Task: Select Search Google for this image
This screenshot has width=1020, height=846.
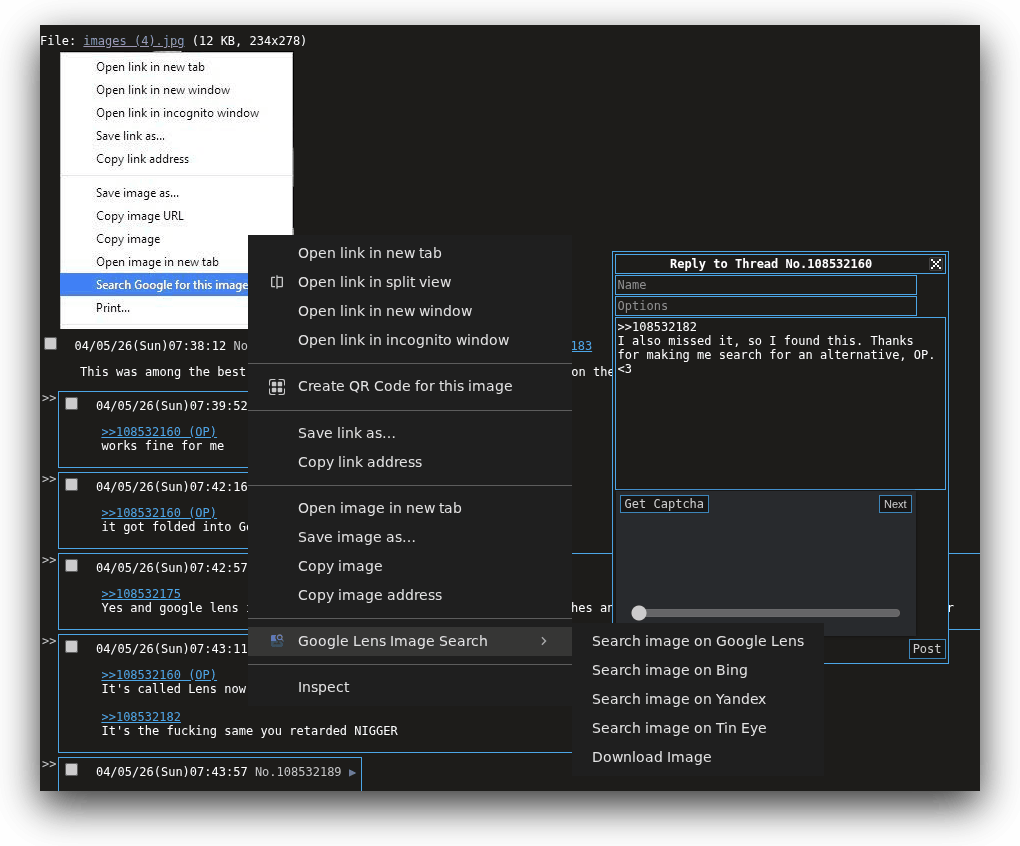Action: (x=154, y=285)
